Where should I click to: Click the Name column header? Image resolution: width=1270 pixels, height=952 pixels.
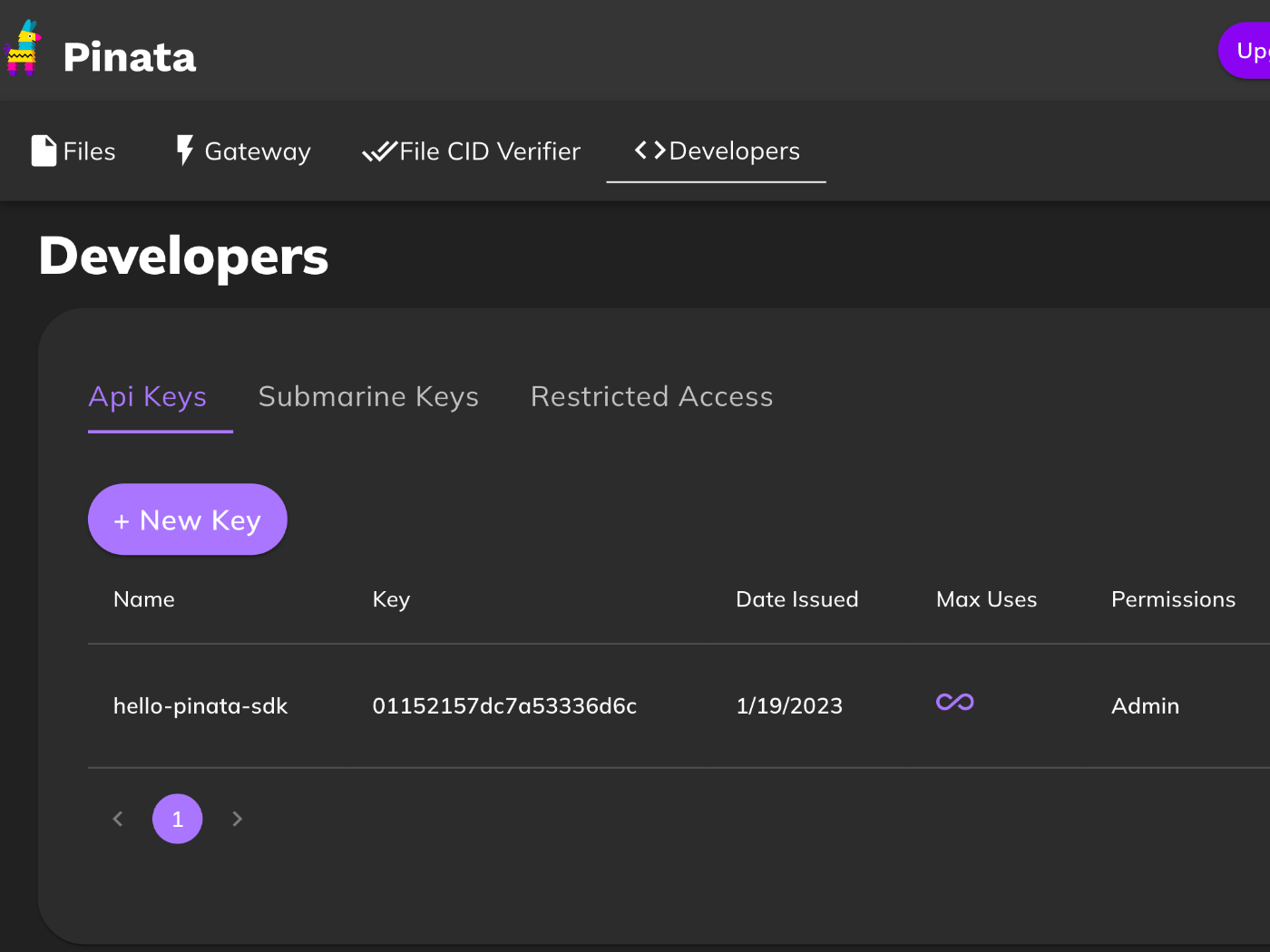click(144, 599)
